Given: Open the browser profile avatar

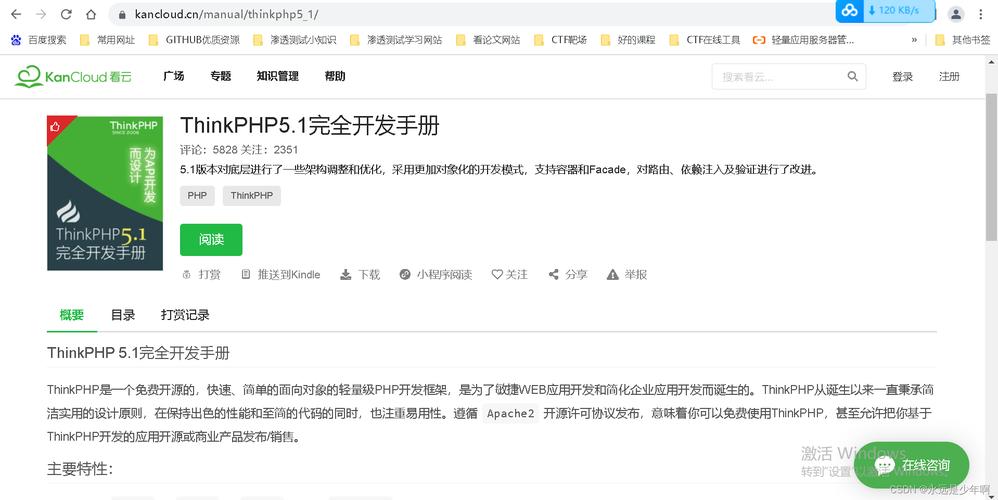Looking at the screenshot, I should (955, 14).
